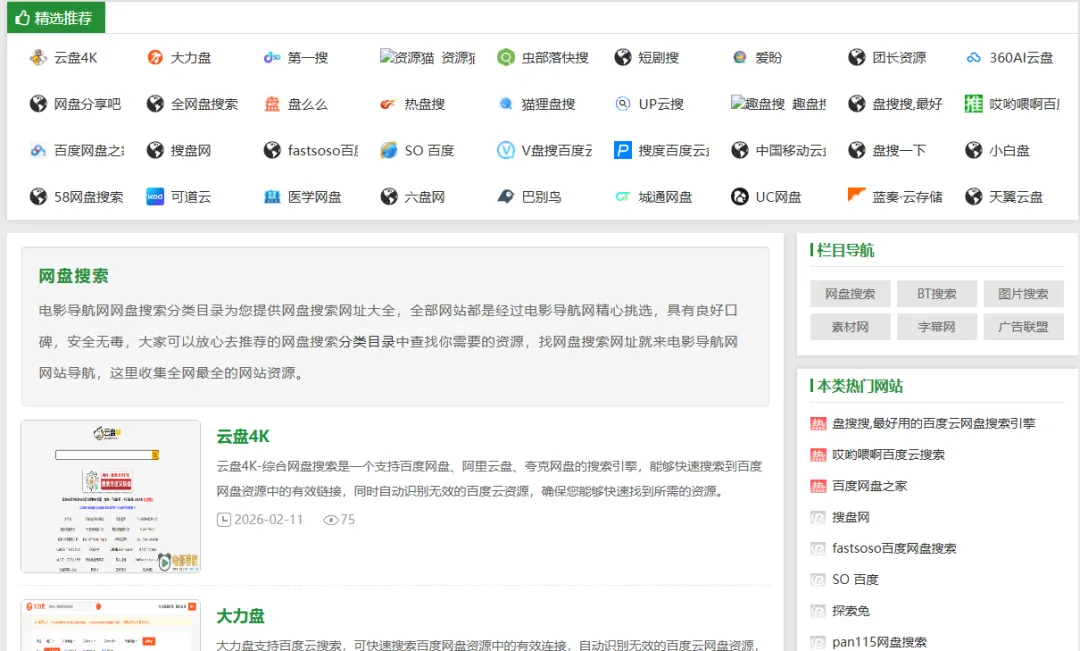Viewport: 1080px width, 651px height.
Task: Click the 第一搜 site icon
Action: (x=272, y=58)
